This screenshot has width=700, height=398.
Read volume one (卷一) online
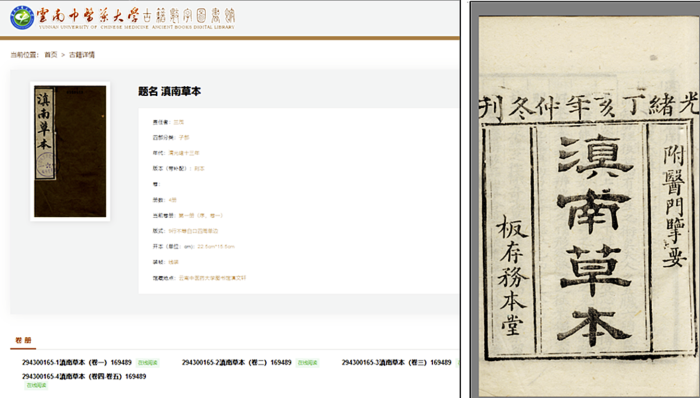pos(147,363)
